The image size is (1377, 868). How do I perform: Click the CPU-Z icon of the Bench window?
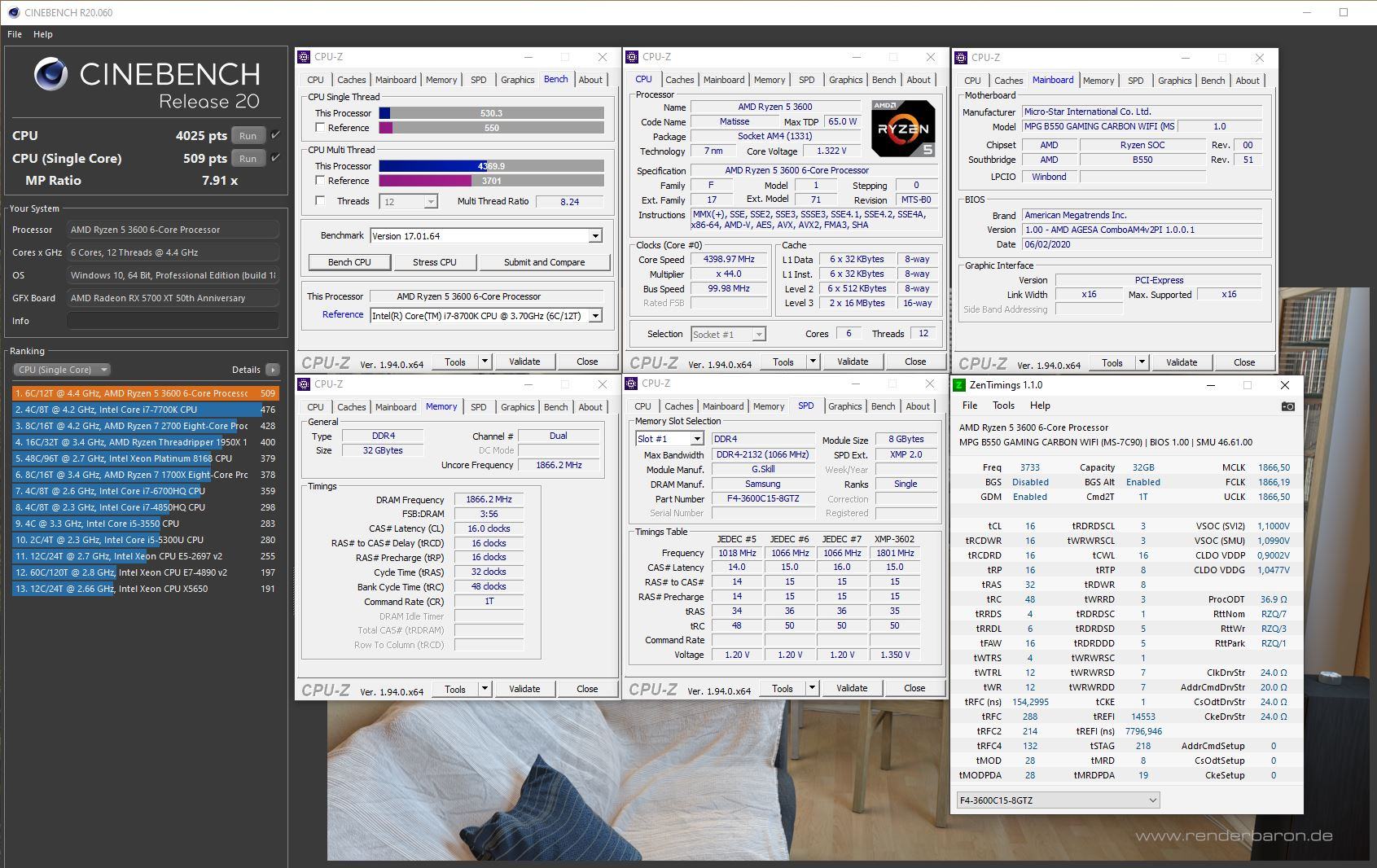(x=305, y=57)
